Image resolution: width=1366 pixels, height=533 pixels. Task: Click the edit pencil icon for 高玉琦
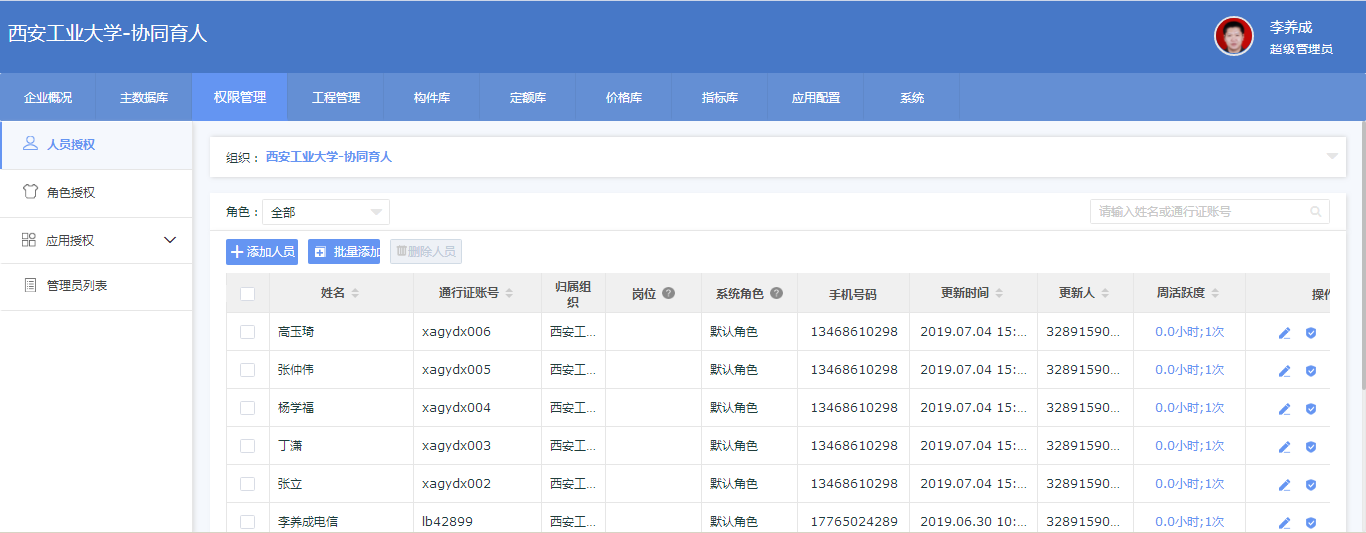(x=1285, y=333)
